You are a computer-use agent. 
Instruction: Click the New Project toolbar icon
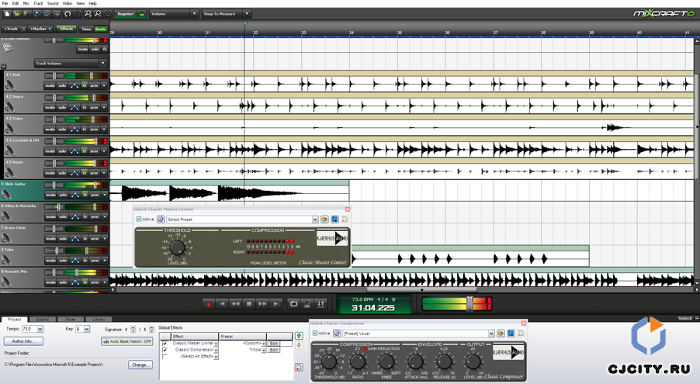[8, 14]
